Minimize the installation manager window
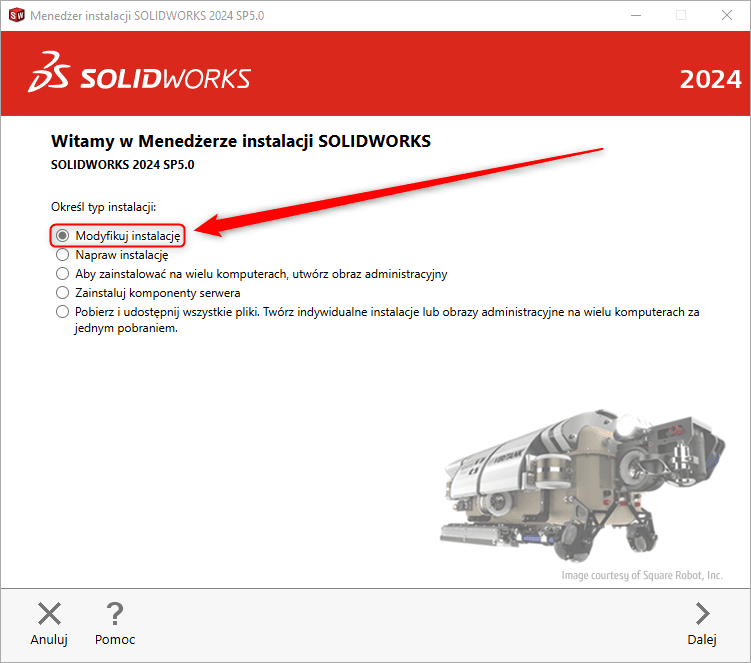 (x=636, y=15)
